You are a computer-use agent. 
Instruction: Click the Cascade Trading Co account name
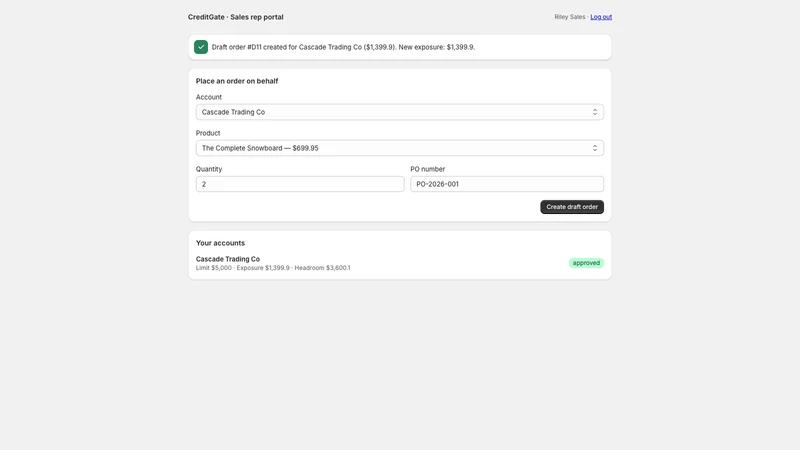[x=228, y=259]
